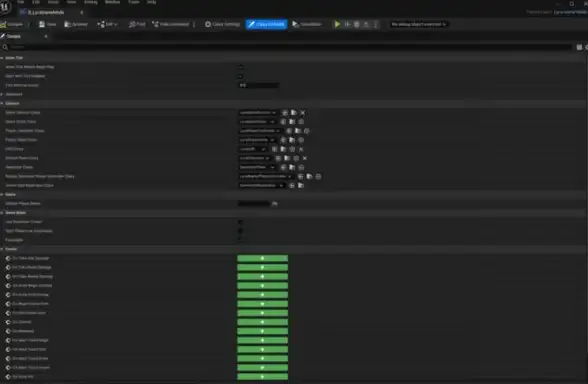
Task: Open the Window menu in the menu bar
Action: 112,2
